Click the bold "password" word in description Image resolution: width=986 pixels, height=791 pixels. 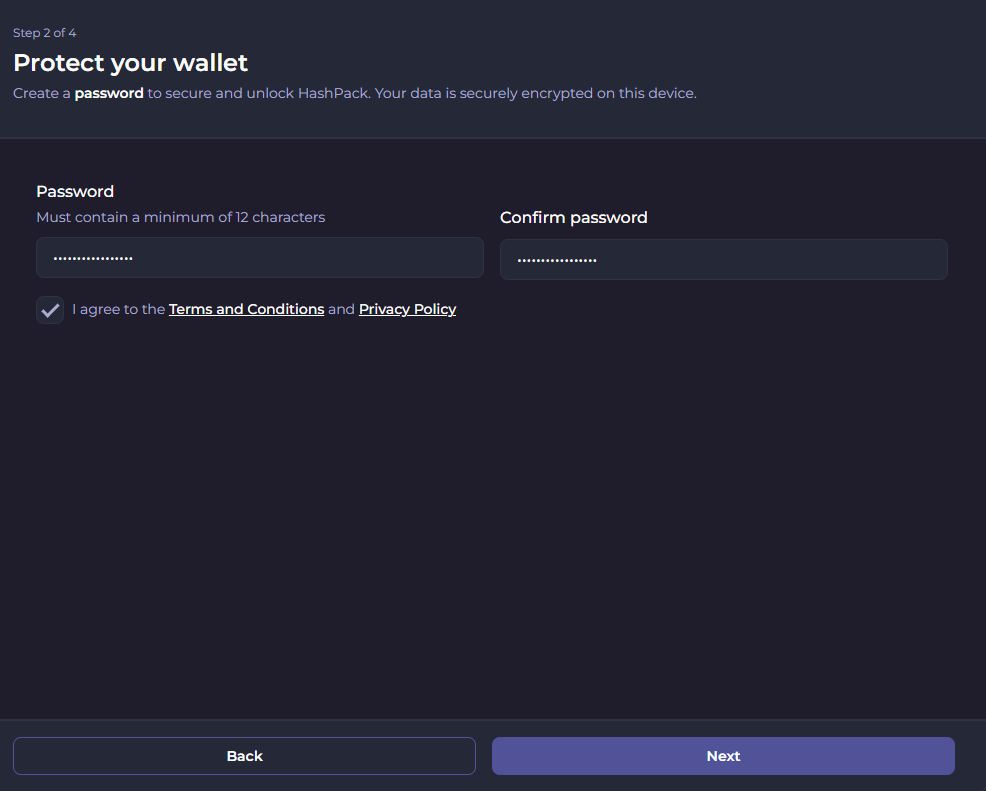[109, 94]
